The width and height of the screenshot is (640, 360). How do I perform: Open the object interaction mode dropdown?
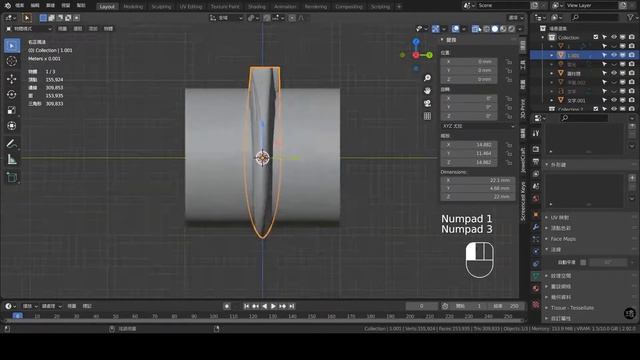point(29,29)
